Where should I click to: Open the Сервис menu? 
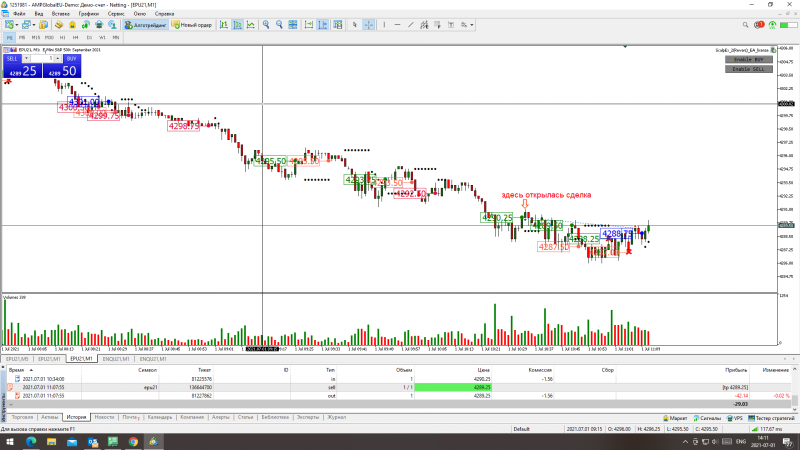pos(116,14)
